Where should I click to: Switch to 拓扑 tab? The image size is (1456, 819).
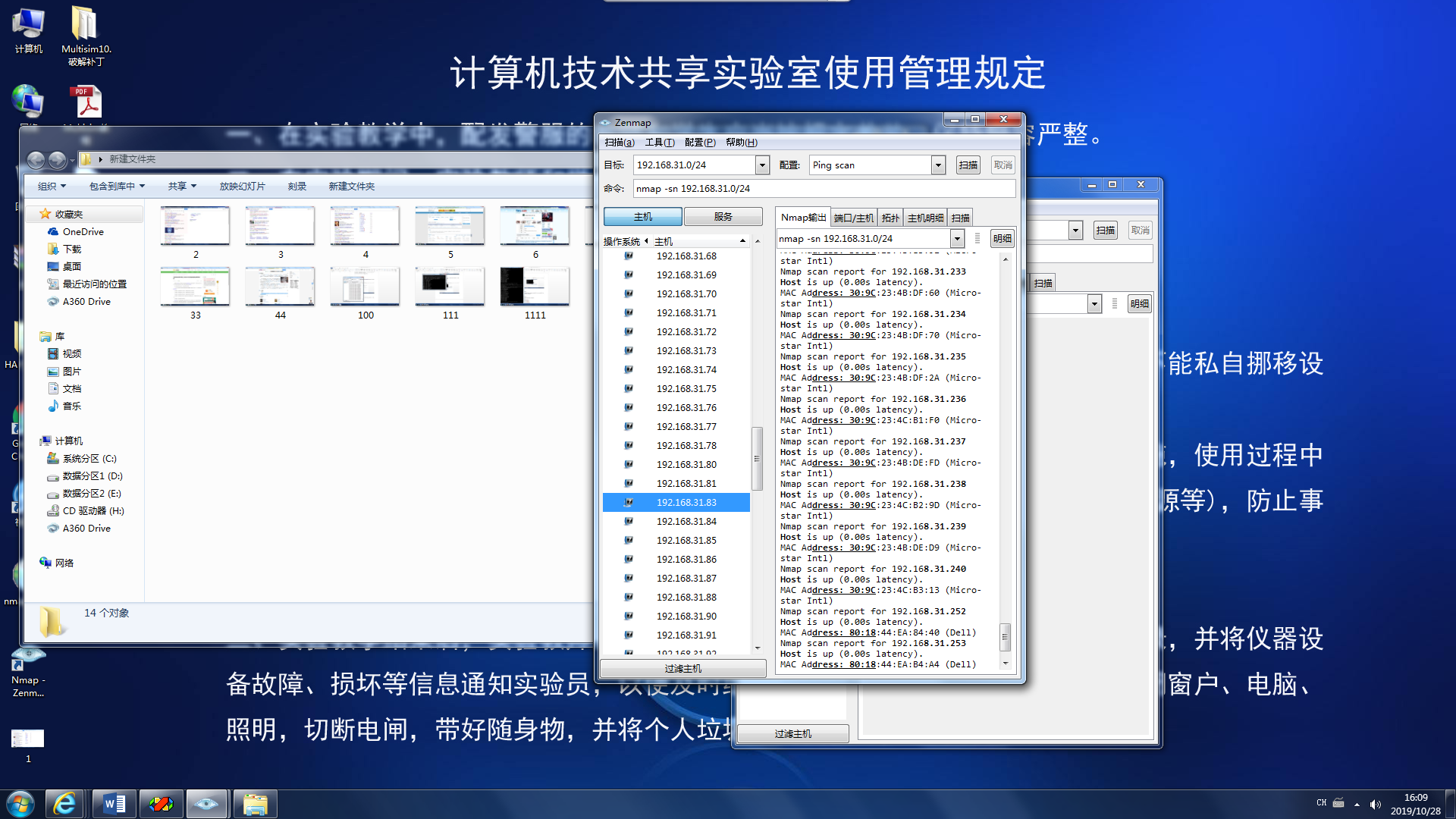click(x=890, y=218)
